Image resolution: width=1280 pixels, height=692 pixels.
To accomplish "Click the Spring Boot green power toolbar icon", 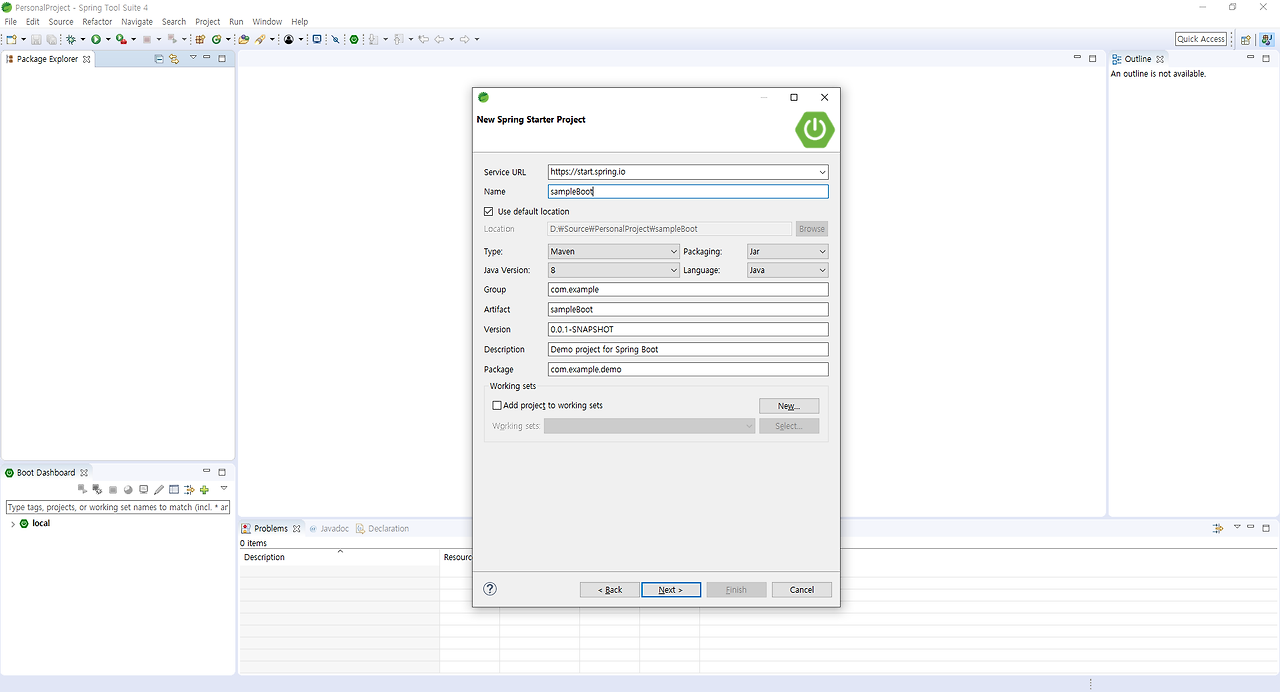I will [x=354, y=39].
